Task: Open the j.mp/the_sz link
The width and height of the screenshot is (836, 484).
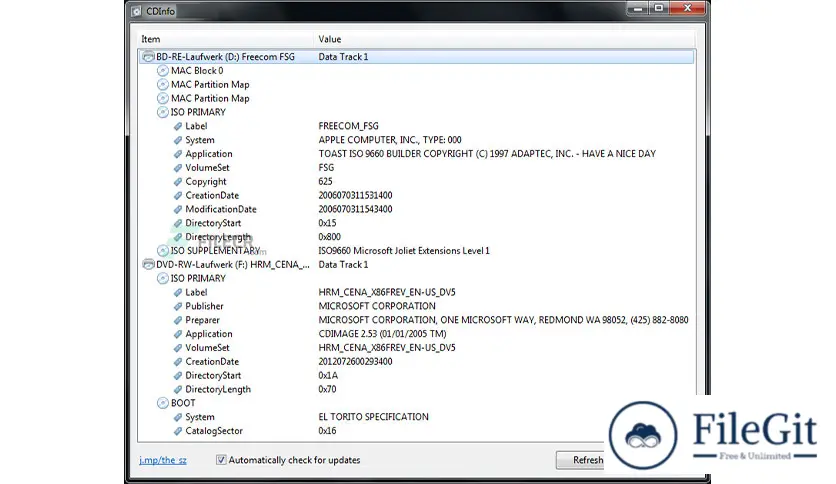Action: click(163, 460)
